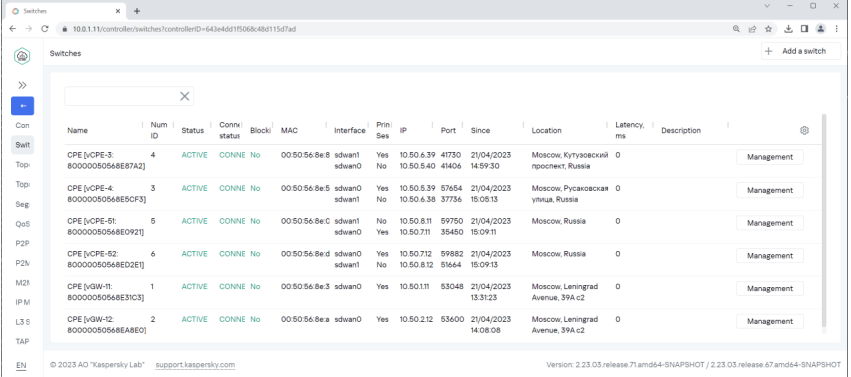Open Management for vCPE-3

tap(770, 157)
